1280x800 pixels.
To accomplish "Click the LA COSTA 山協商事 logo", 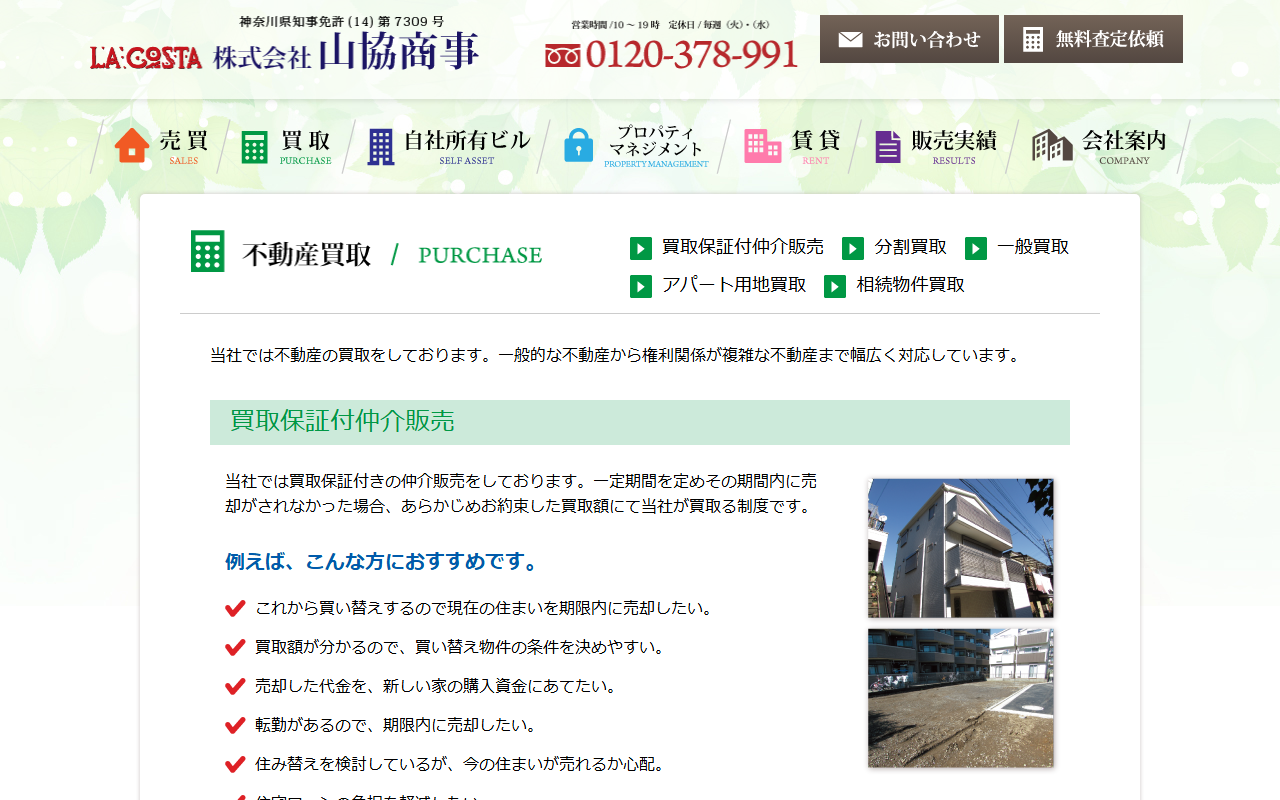I will tap(284, 49).
